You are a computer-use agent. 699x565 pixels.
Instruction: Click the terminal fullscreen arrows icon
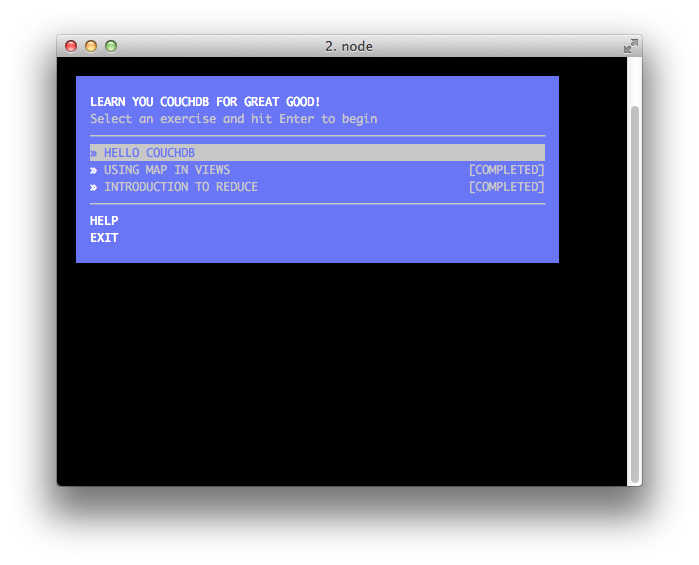[631, 46]
